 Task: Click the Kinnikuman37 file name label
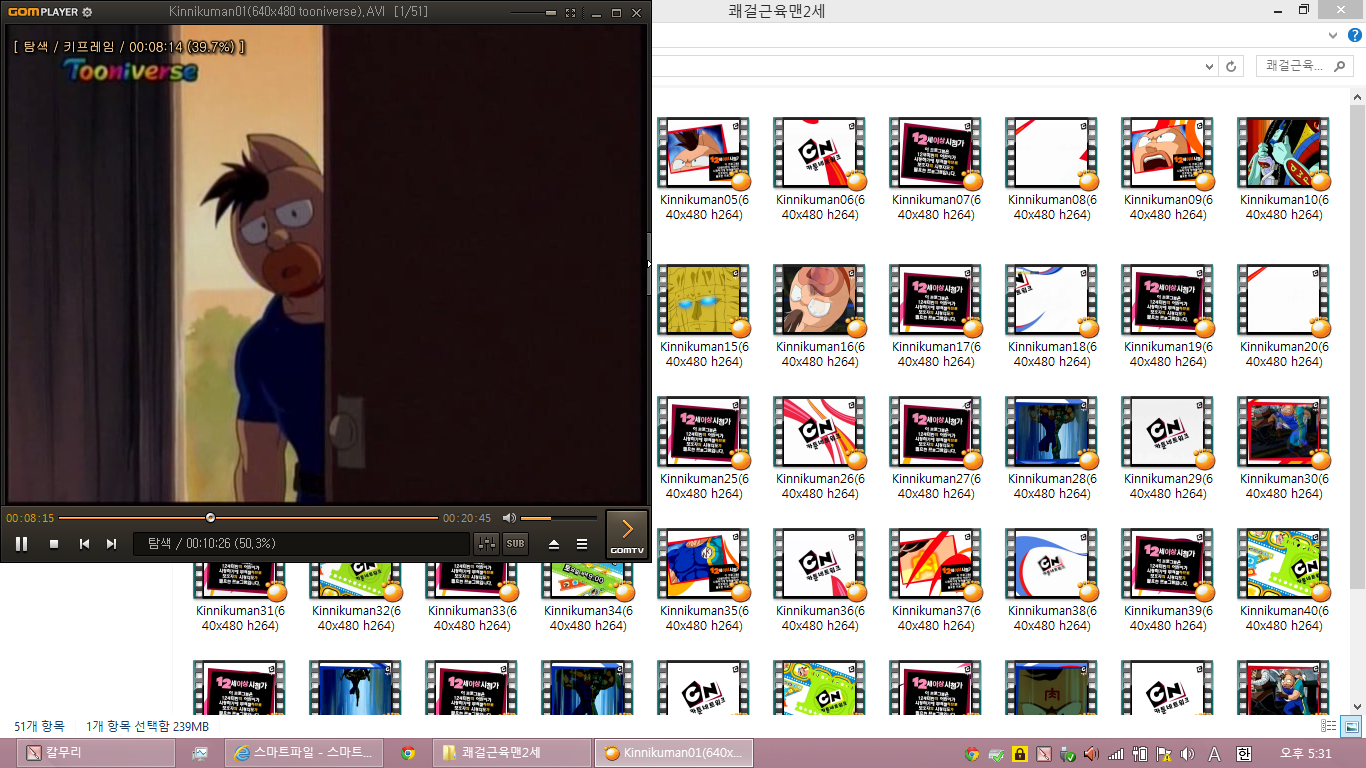(935, 618)
